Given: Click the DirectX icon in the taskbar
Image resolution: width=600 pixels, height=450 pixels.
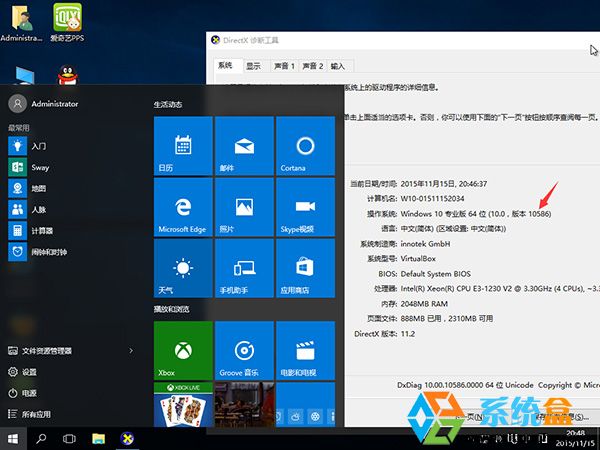Looking at the screenshot, I should tap(127, 438).
